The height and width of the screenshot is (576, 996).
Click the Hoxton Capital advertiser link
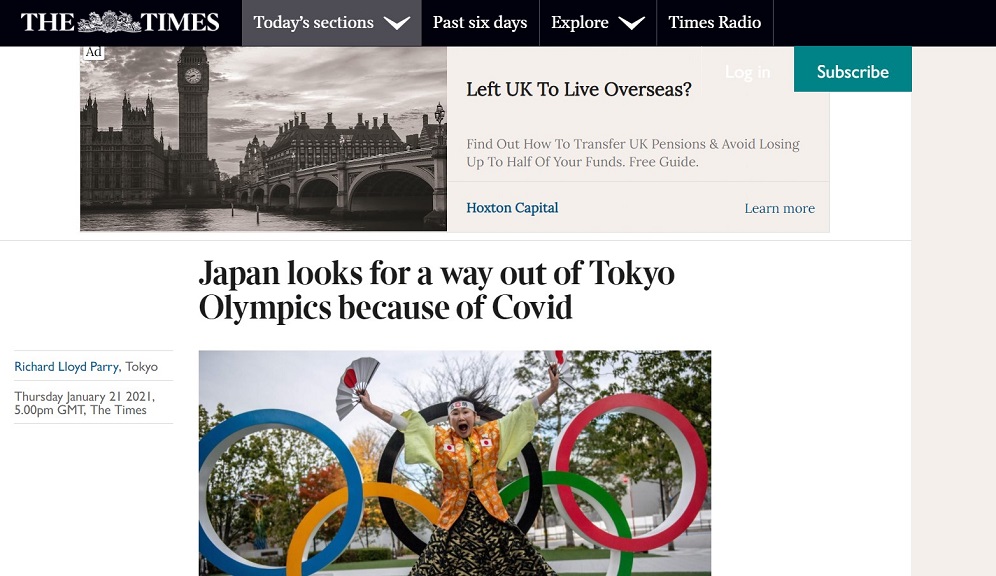click(512, 208)
